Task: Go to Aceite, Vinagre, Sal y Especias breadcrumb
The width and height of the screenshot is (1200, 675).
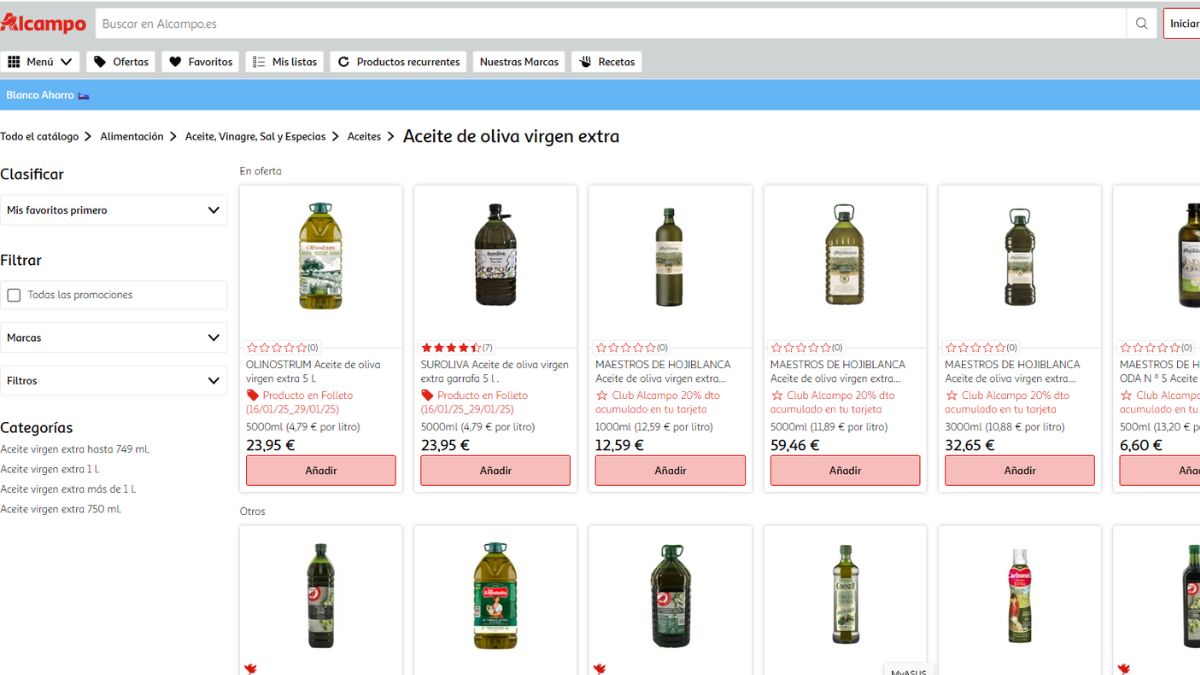Action: coord(255,137)
